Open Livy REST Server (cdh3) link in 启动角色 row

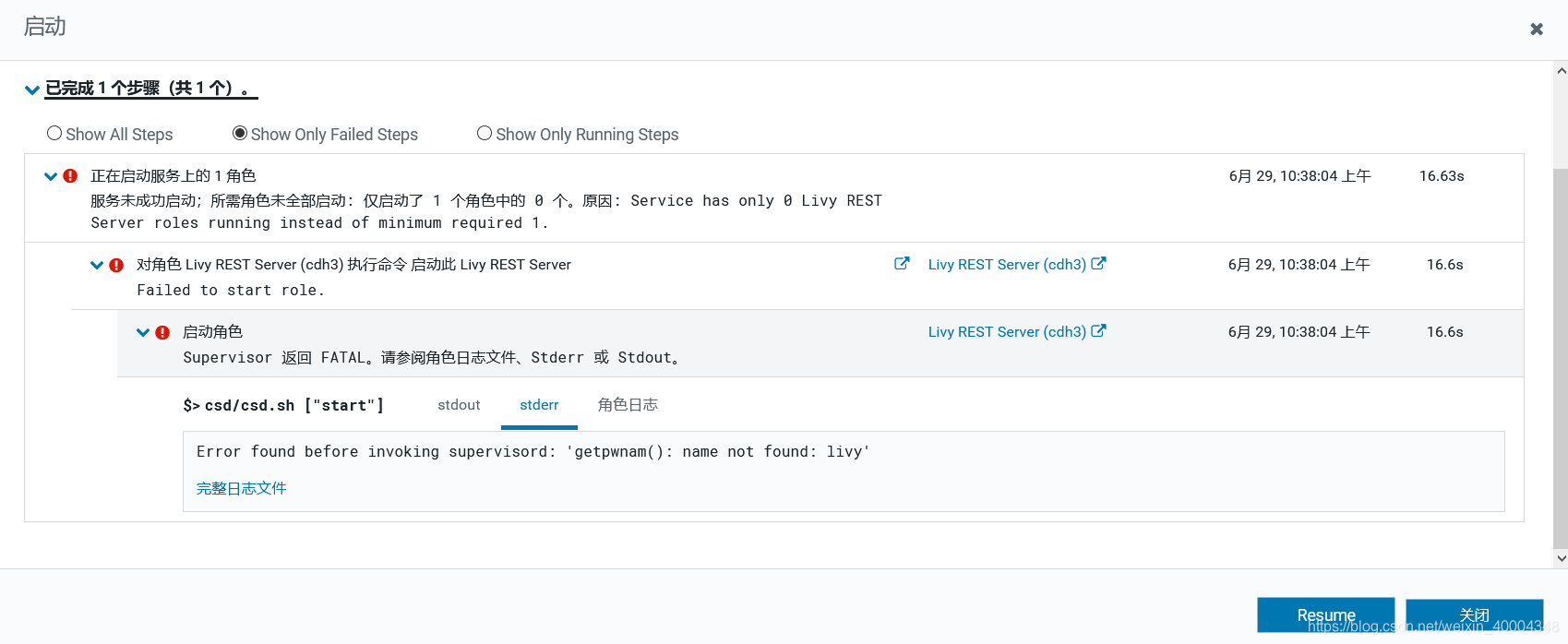coord(1007,332)
